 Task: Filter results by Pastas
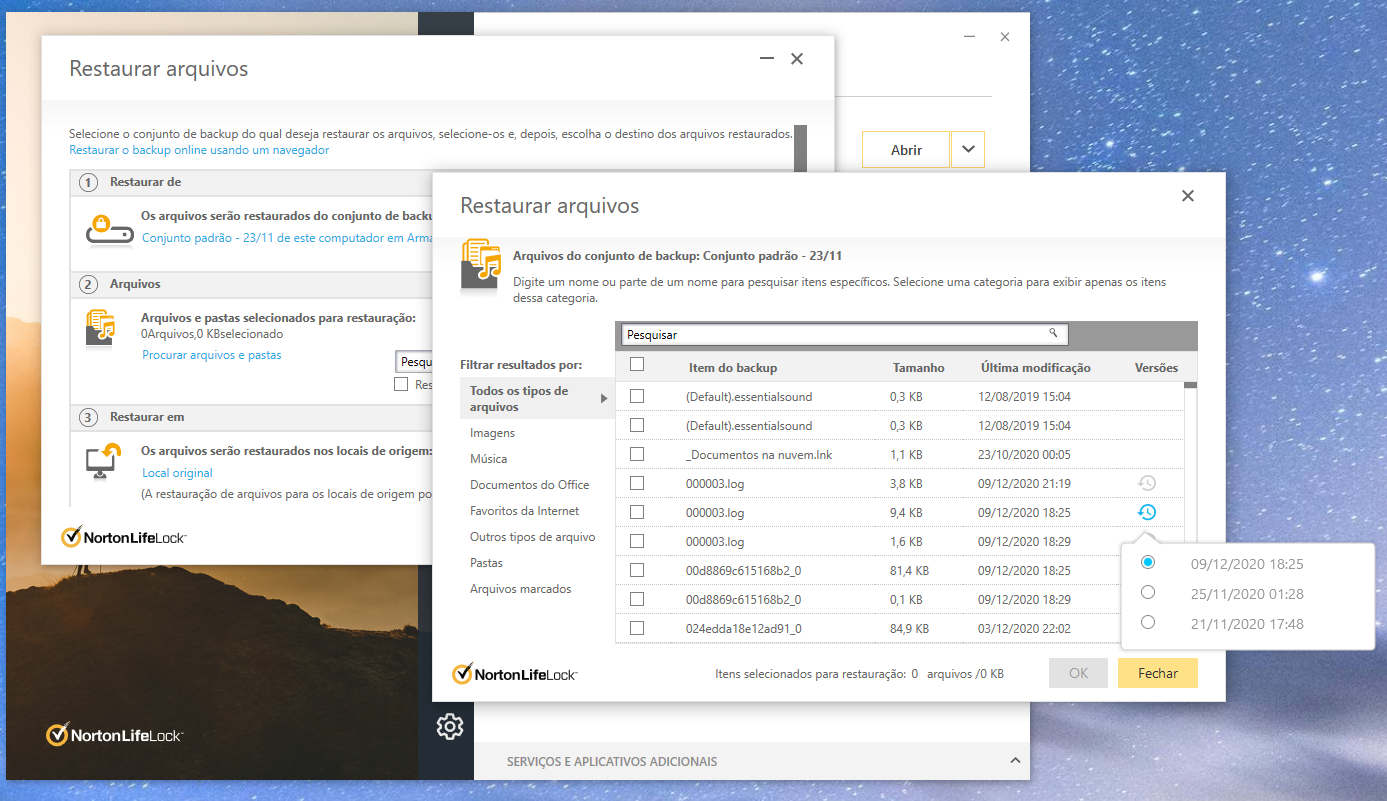(x=487, y=563)
